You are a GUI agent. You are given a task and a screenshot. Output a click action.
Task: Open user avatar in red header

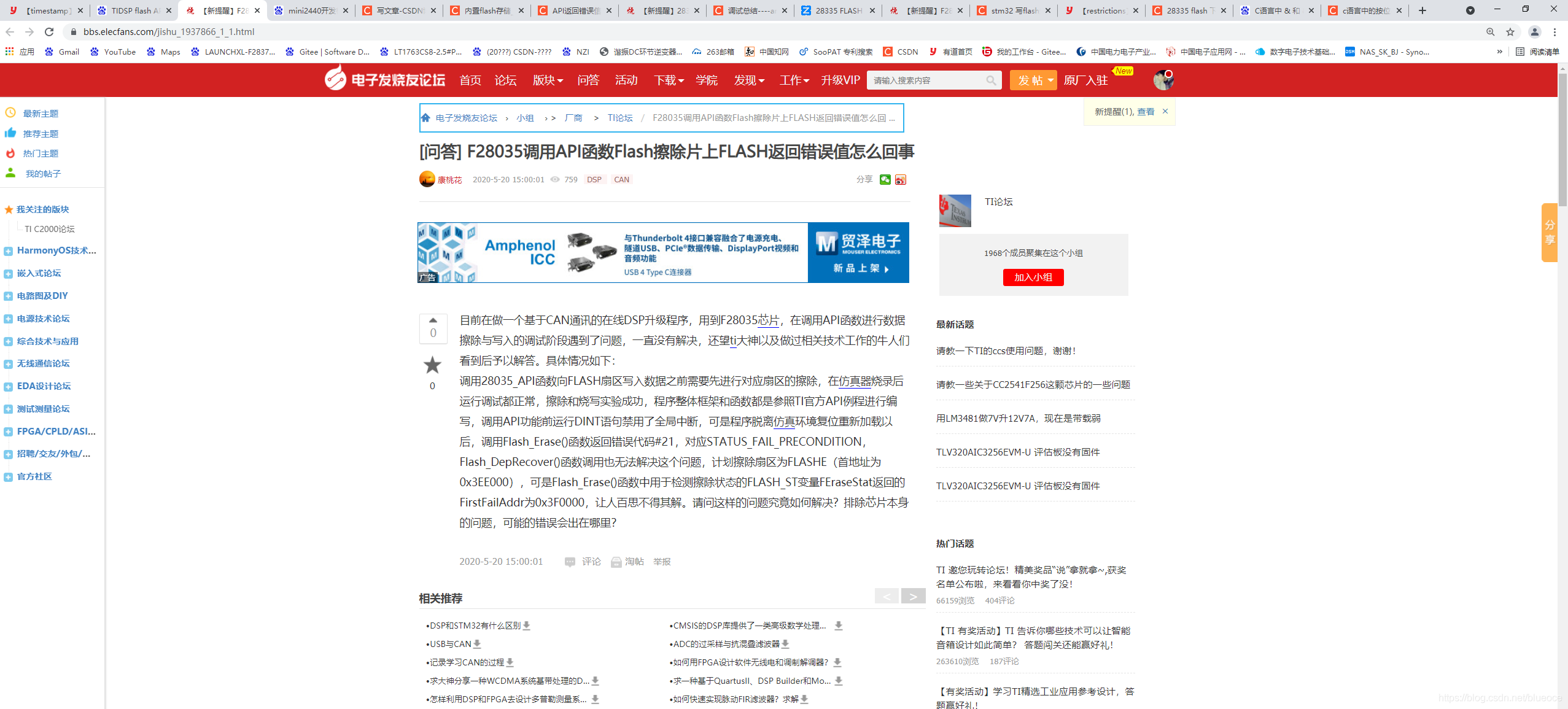tap(1162, 80)
